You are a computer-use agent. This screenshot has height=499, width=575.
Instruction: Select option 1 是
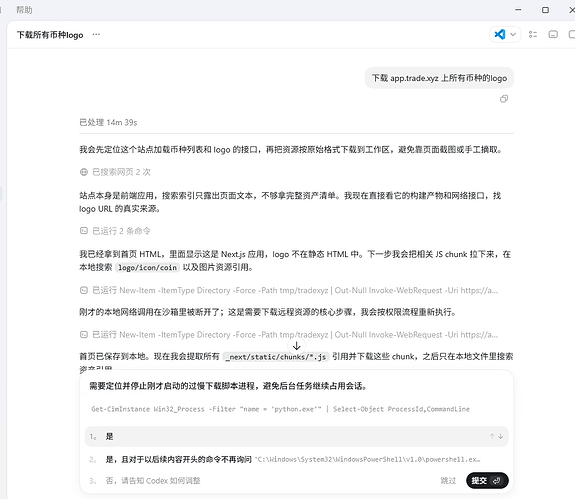coord(296,436)
